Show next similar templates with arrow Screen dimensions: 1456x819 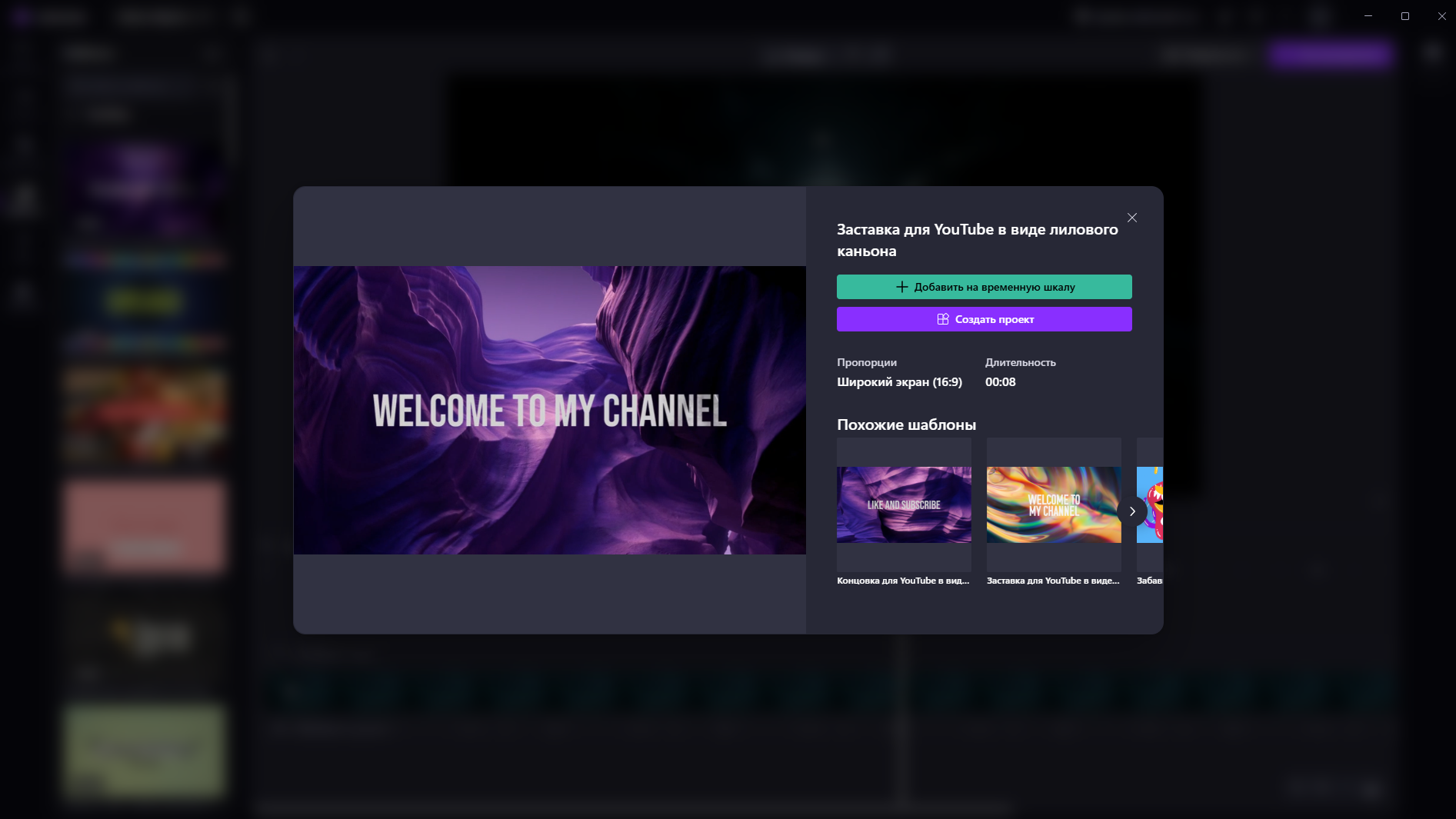[x=1132, y=511]
